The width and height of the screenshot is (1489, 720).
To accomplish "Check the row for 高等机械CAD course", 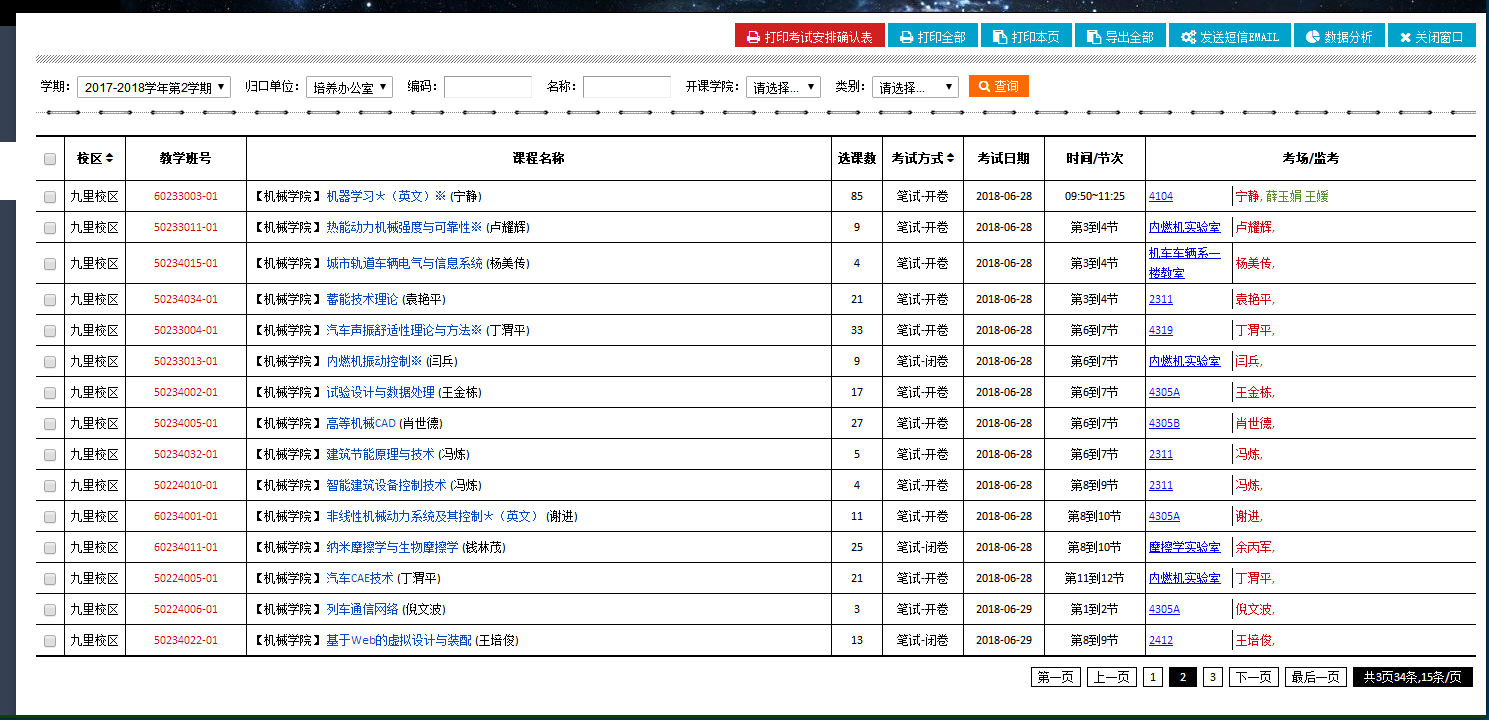I will pyautogui.click(x=50, y=424).
